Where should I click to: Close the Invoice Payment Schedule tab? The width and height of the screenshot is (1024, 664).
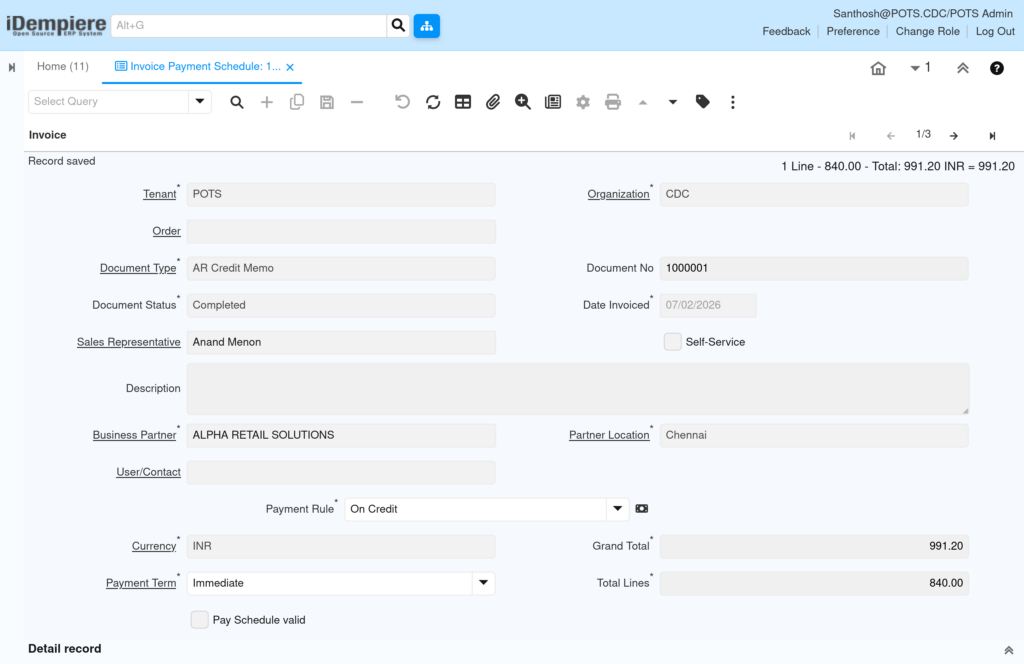tap(290, 67)
